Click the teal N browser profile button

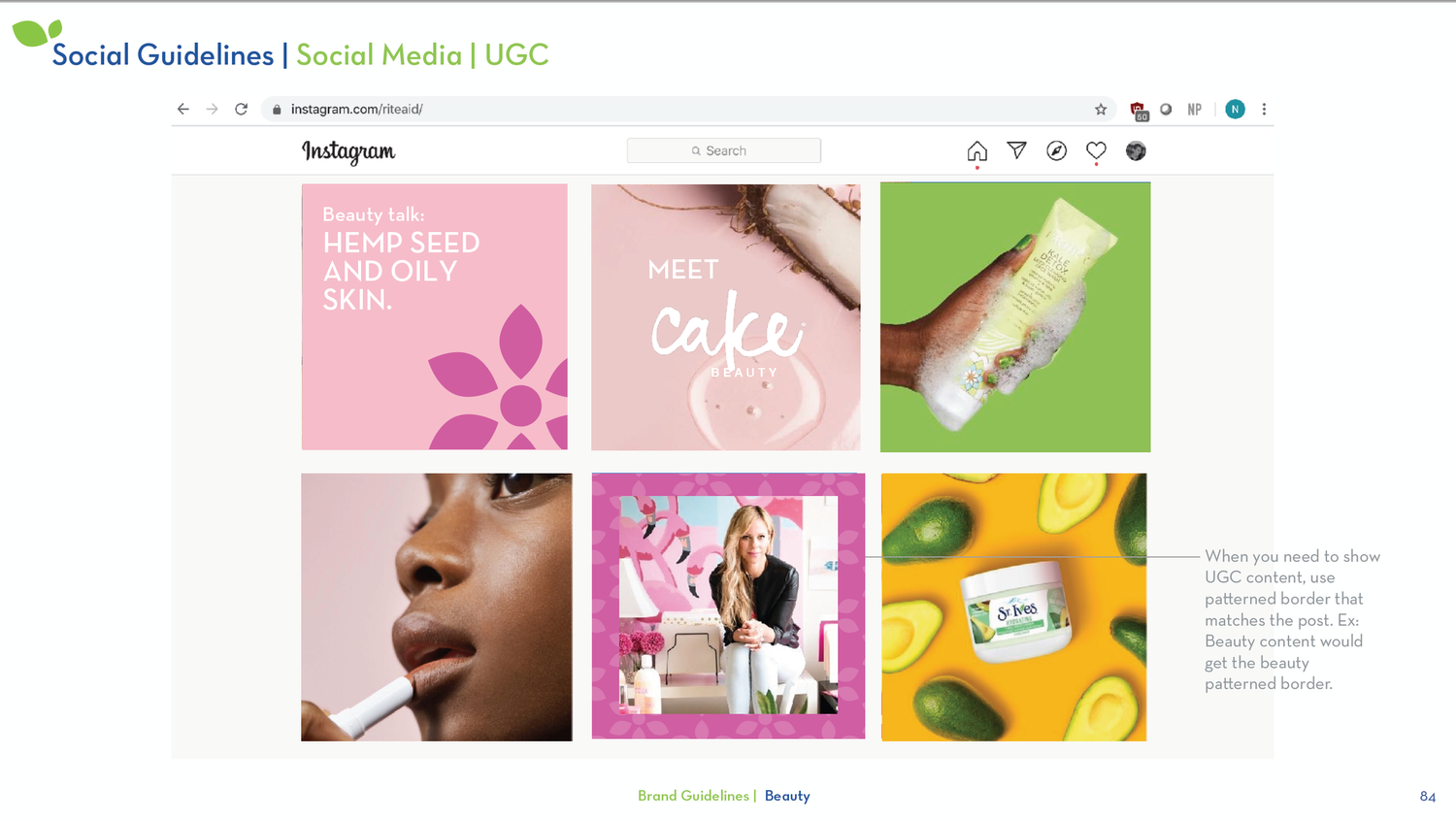[x=1235, y=110]
